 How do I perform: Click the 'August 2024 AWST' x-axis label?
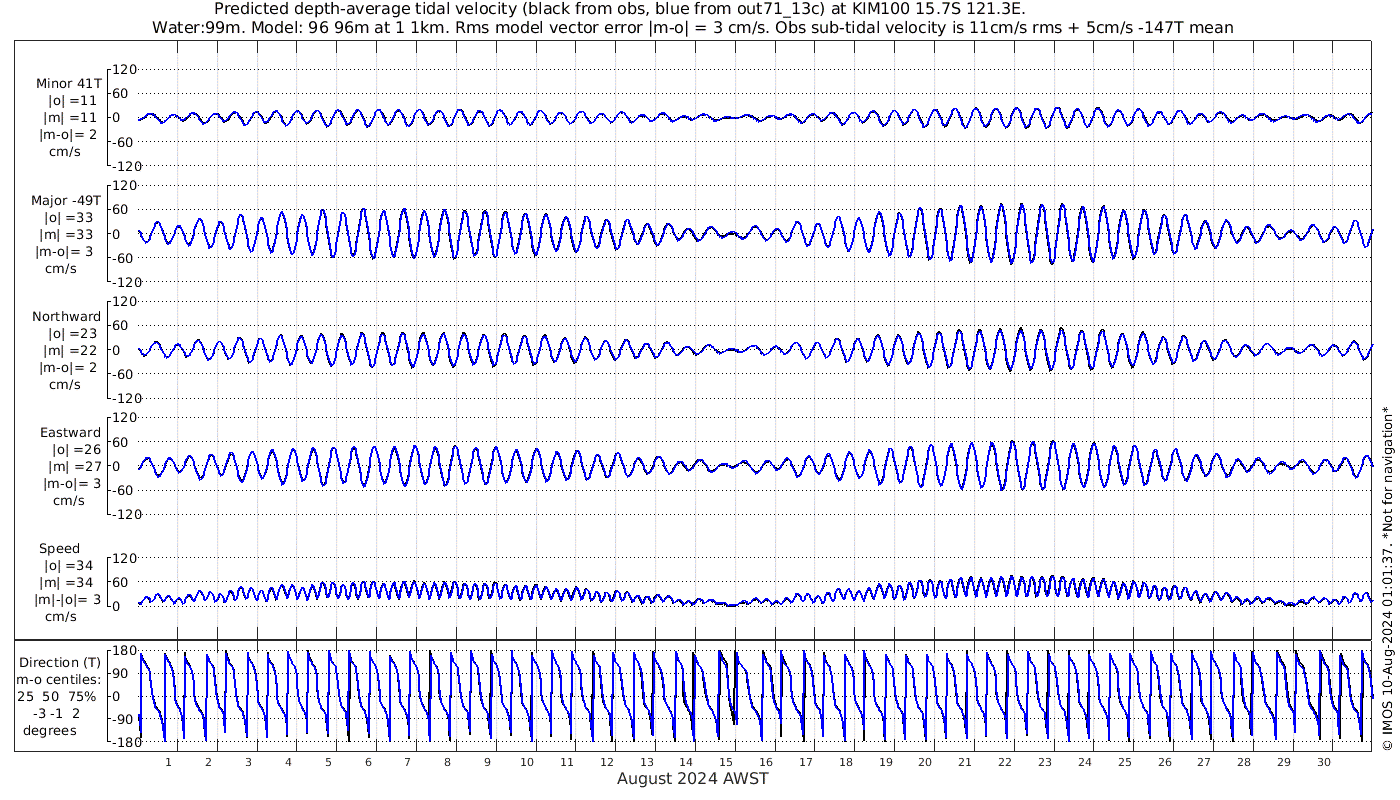pyautogui.click(x=692, y=779)
